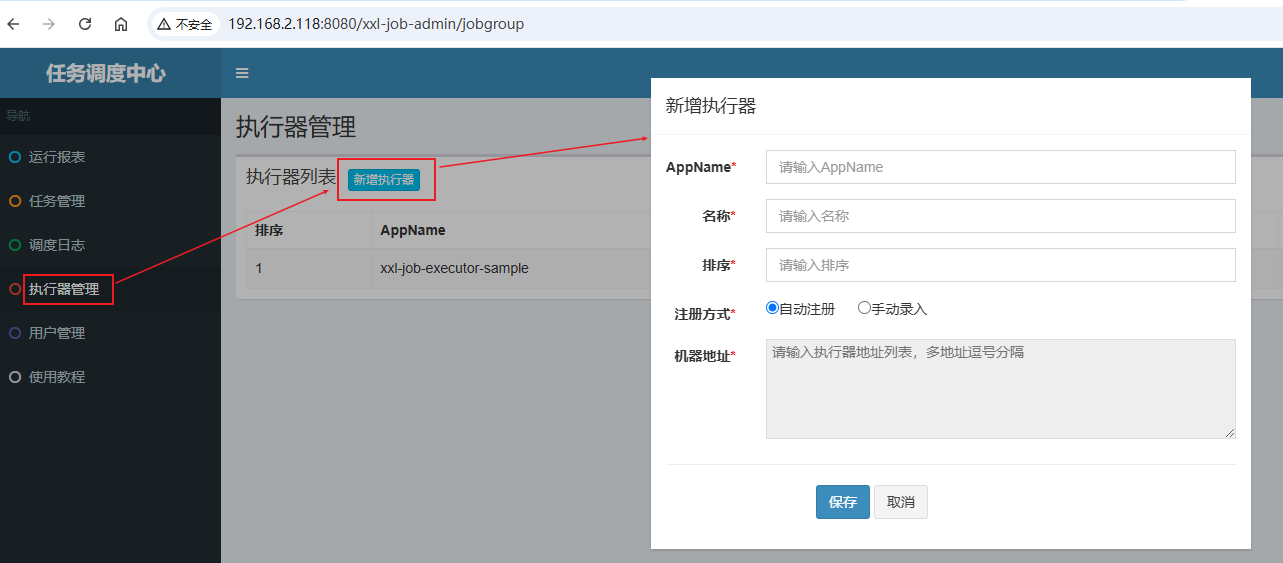Focus the 排序 input field
This screenshot has height=563, width=1283.
pos(1001,265)
